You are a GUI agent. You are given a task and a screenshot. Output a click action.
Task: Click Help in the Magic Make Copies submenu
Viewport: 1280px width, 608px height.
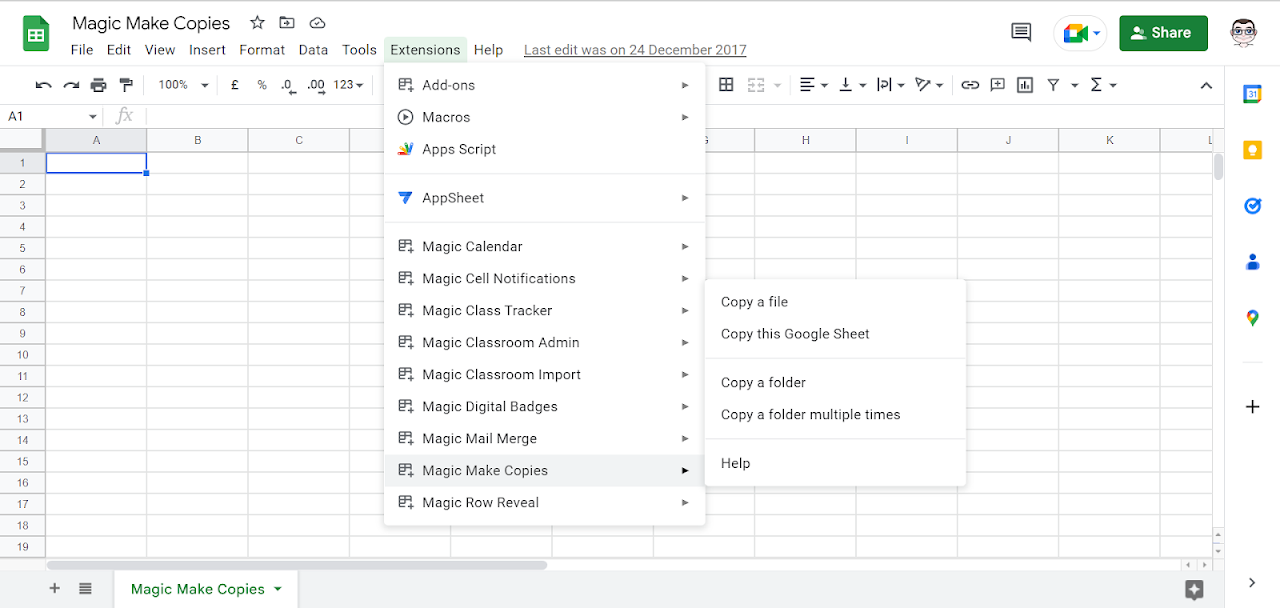pos(836,463)
